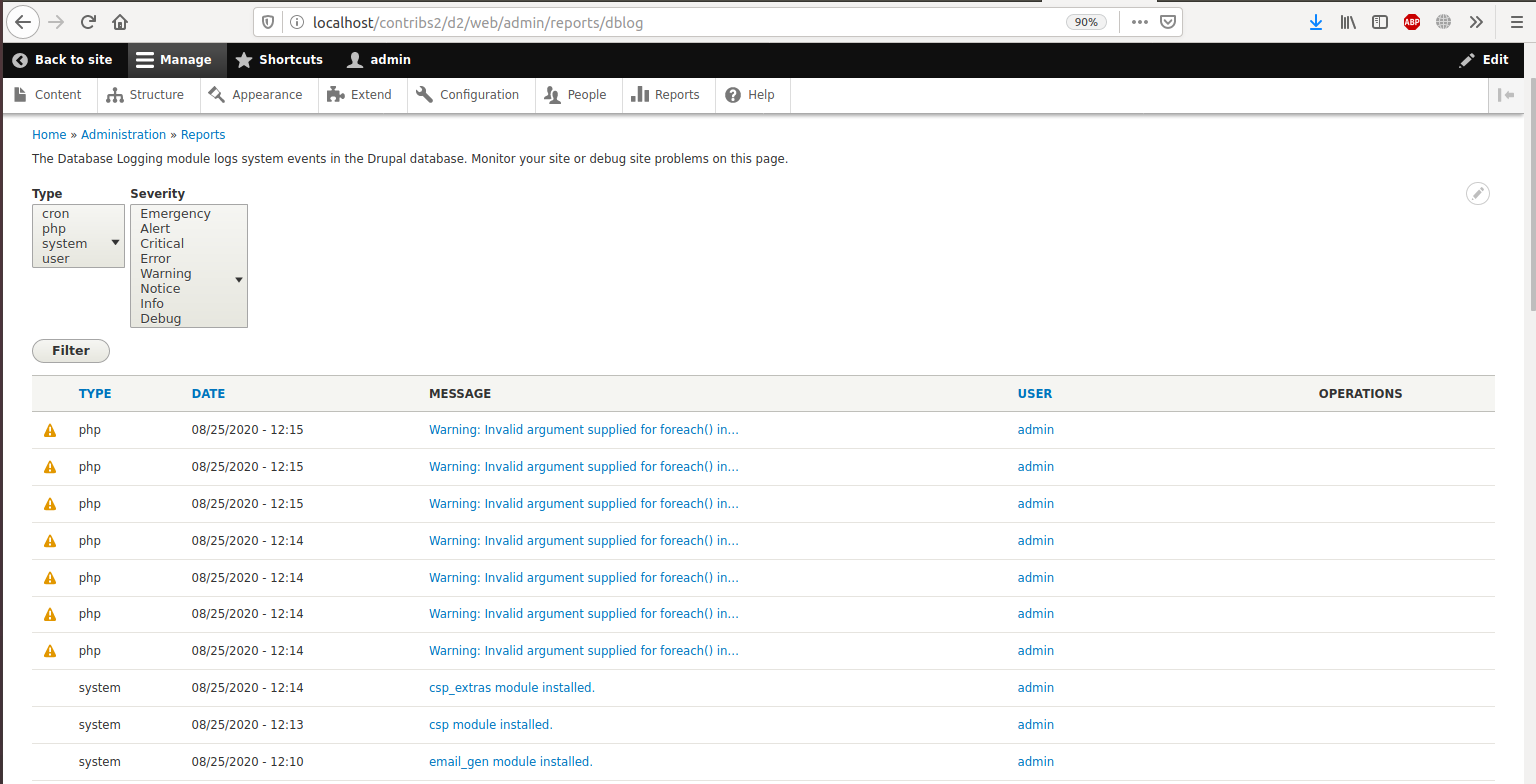Viewport: 1536px width, 784px height.
Task: Click the warning triangle on the first php row
Action: 49,429
